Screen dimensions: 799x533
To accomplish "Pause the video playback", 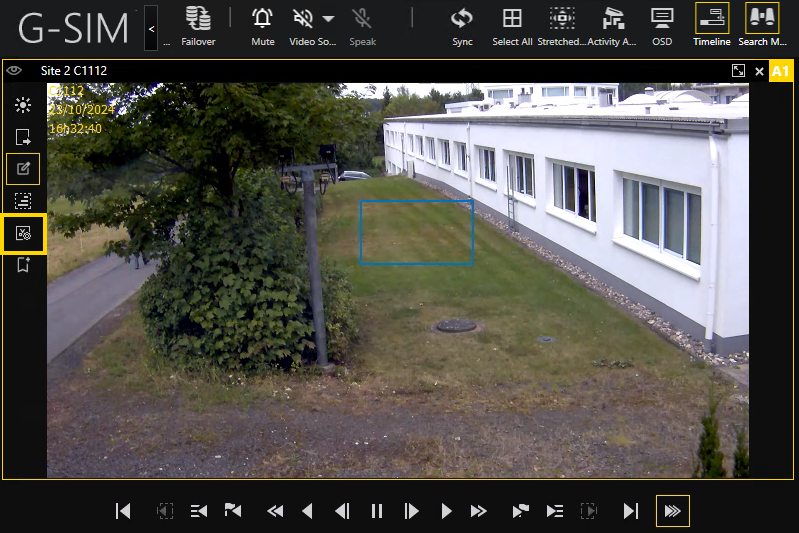I will coord(377,511).
